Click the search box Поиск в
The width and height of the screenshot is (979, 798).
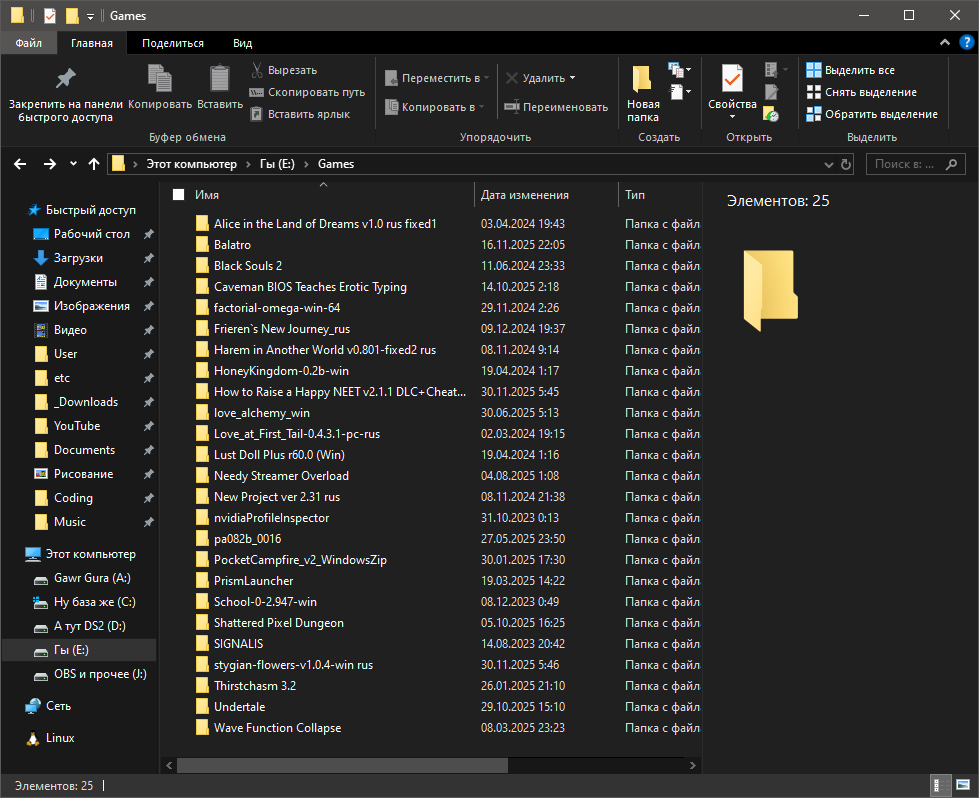915,164
